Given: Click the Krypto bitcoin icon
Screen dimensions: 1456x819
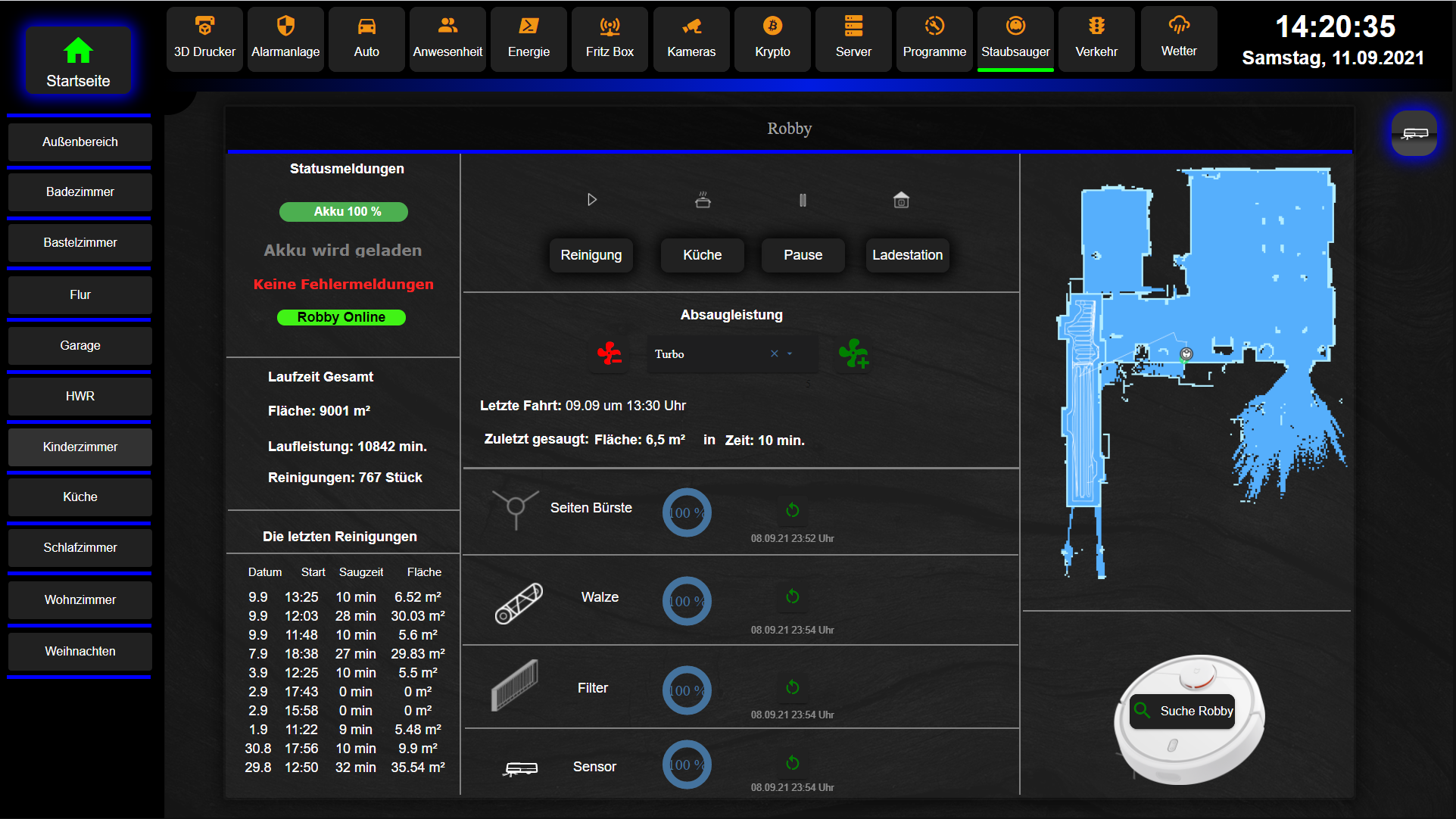Looking at the screenshot, I should point(772,26).
